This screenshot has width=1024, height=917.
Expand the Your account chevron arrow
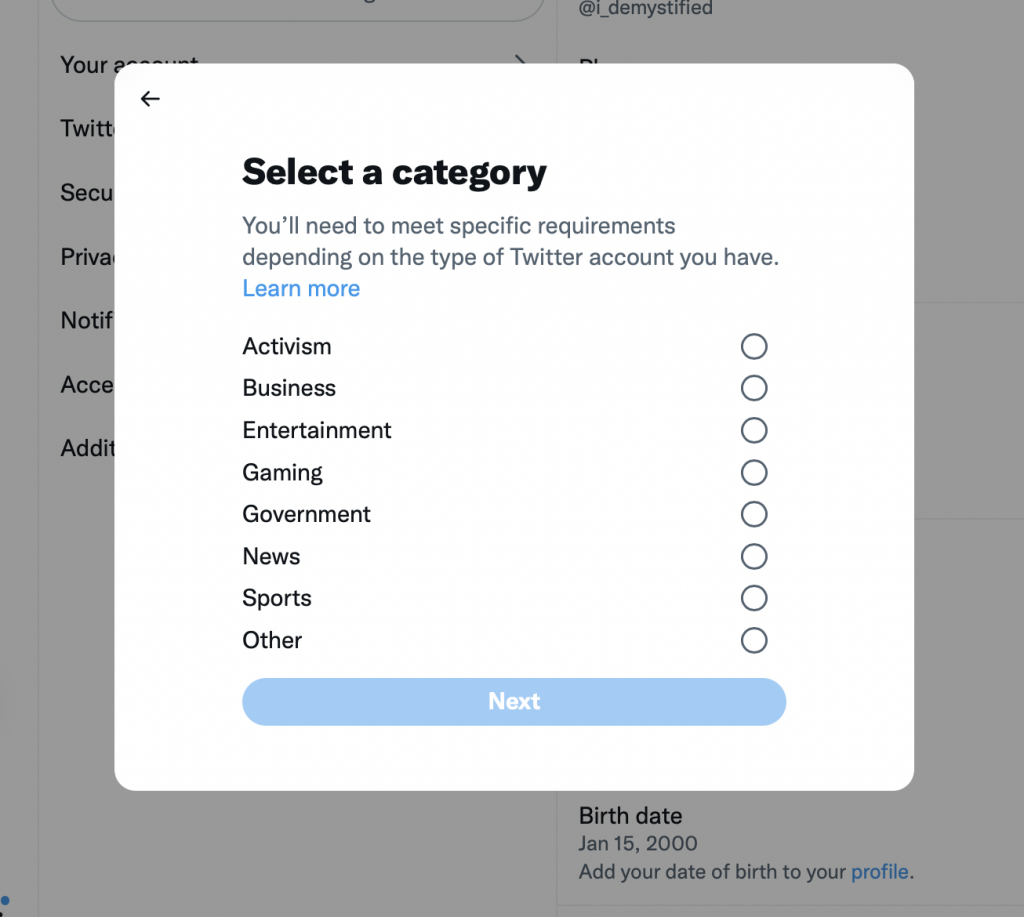click(520, 58)
